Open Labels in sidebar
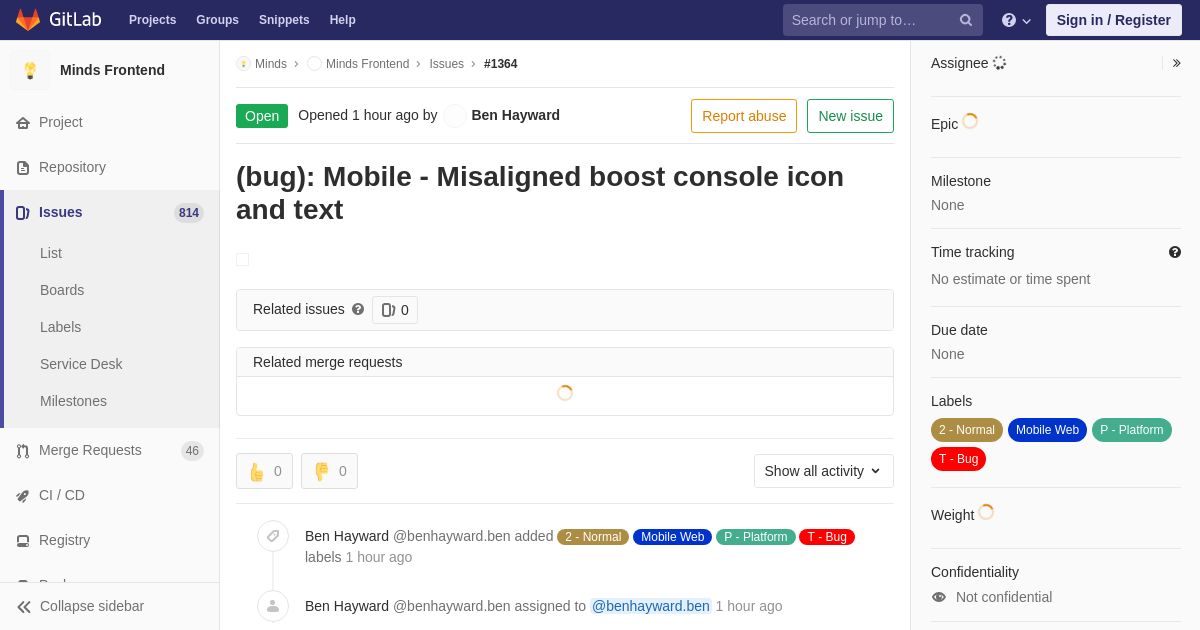This screenshot has width=1200, height=630. 60,327
